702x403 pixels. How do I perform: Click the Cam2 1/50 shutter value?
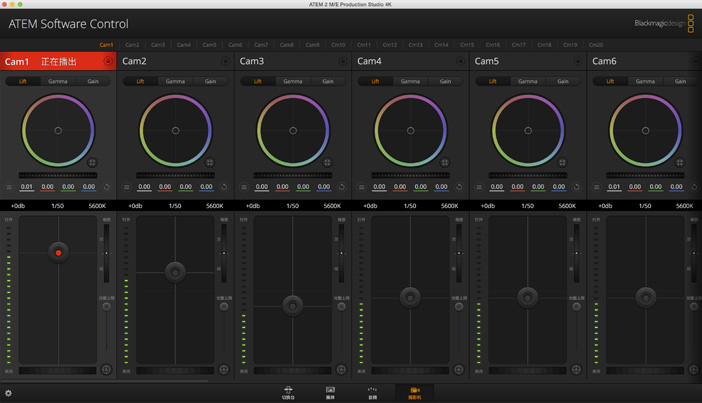(x=175, y=206)
